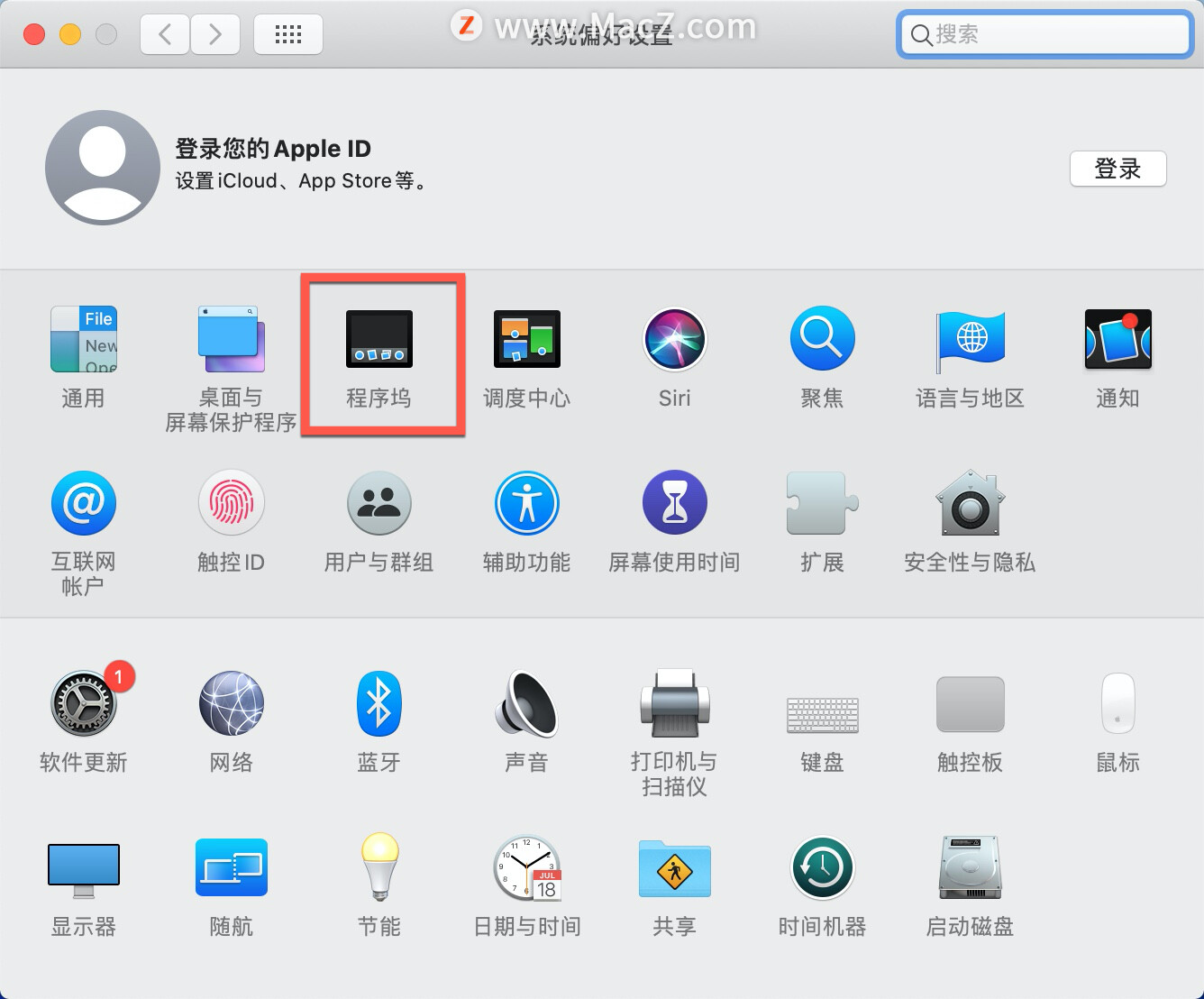Click the show-all grid button
The image size is (1204, 999).
point(288,34)
